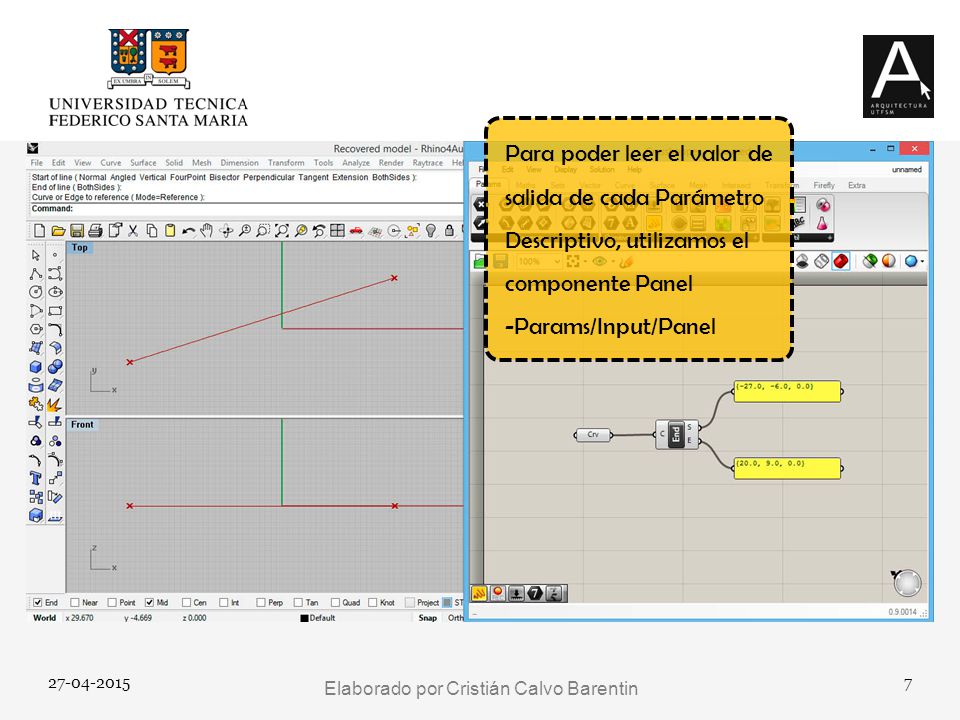Click the red Shaded Preview icon in Grasshopper
The height and width of the screenshot is (720, 960).
[x=841, y=261]
